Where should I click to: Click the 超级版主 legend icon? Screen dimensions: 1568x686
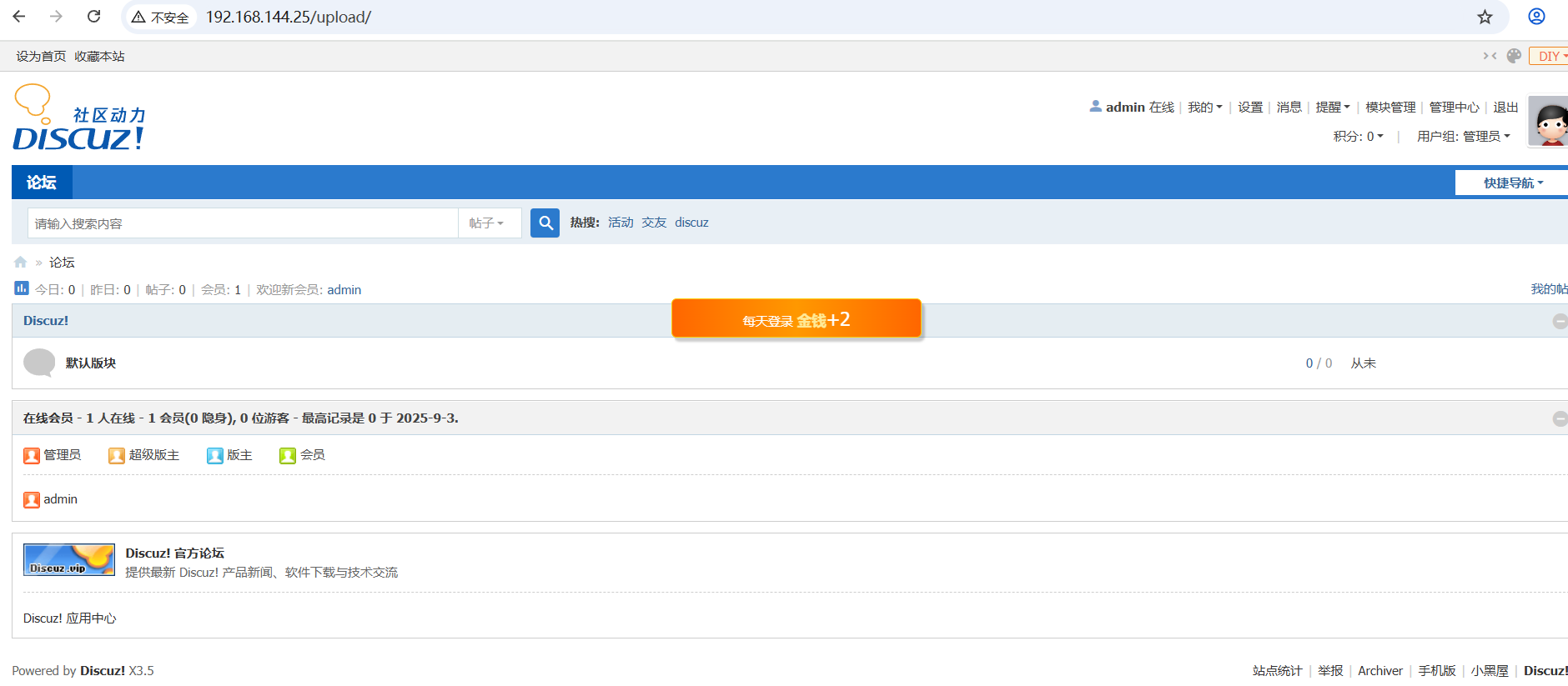point(117,455)
